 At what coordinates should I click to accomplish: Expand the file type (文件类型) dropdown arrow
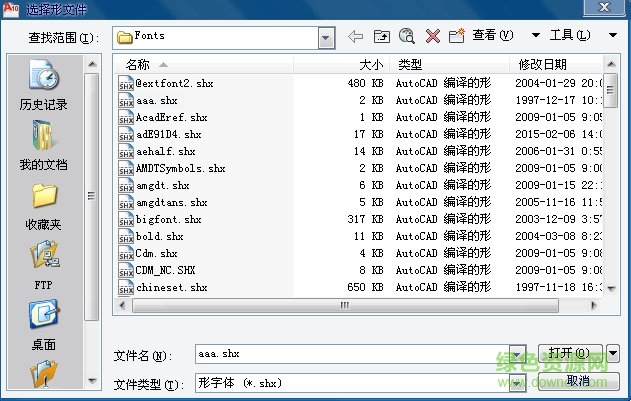click(517, 383)
